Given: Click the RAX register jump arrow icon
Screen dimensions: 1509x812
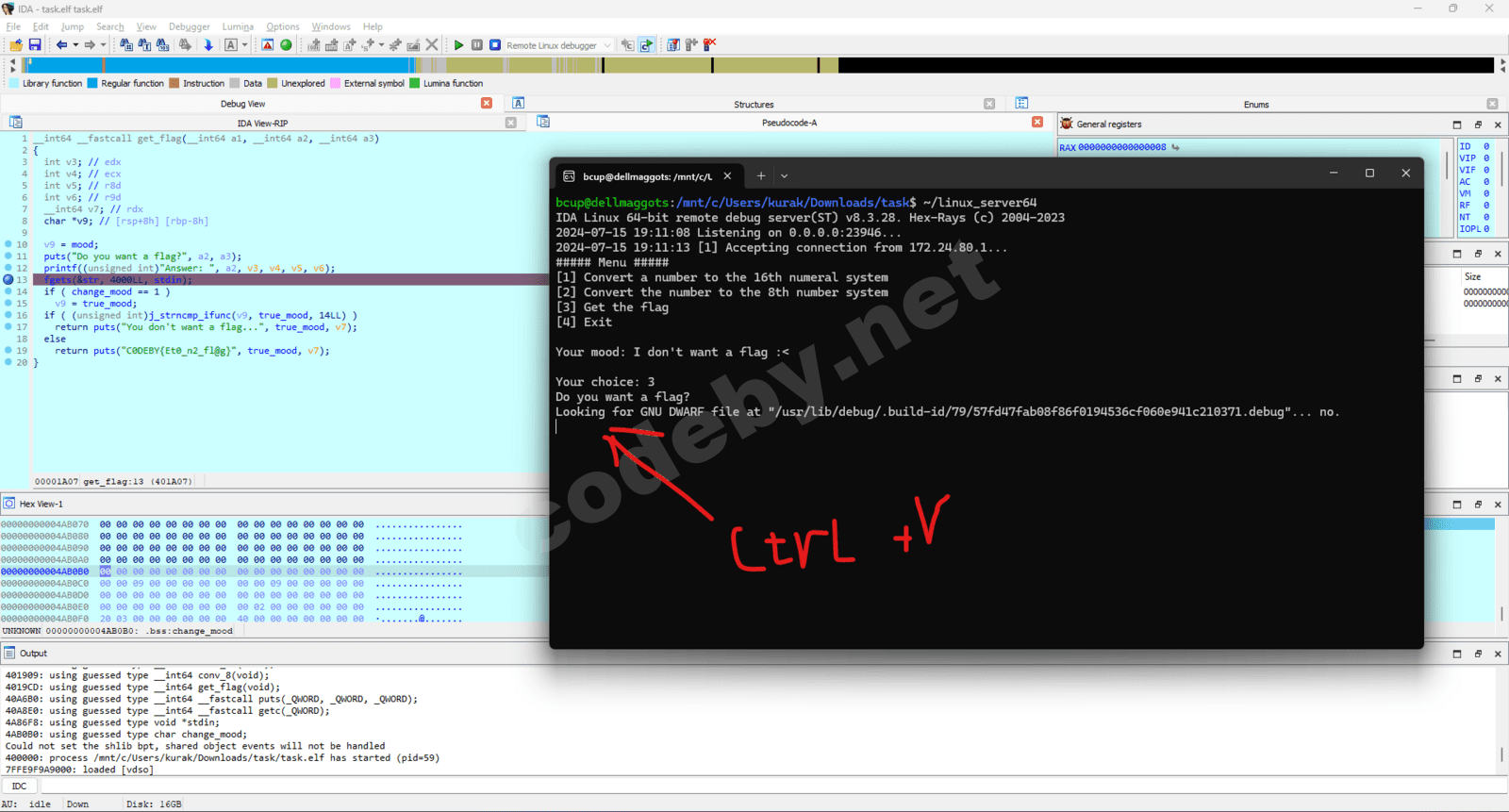Looking at the screenshot, I should [x=1175, y=147].
